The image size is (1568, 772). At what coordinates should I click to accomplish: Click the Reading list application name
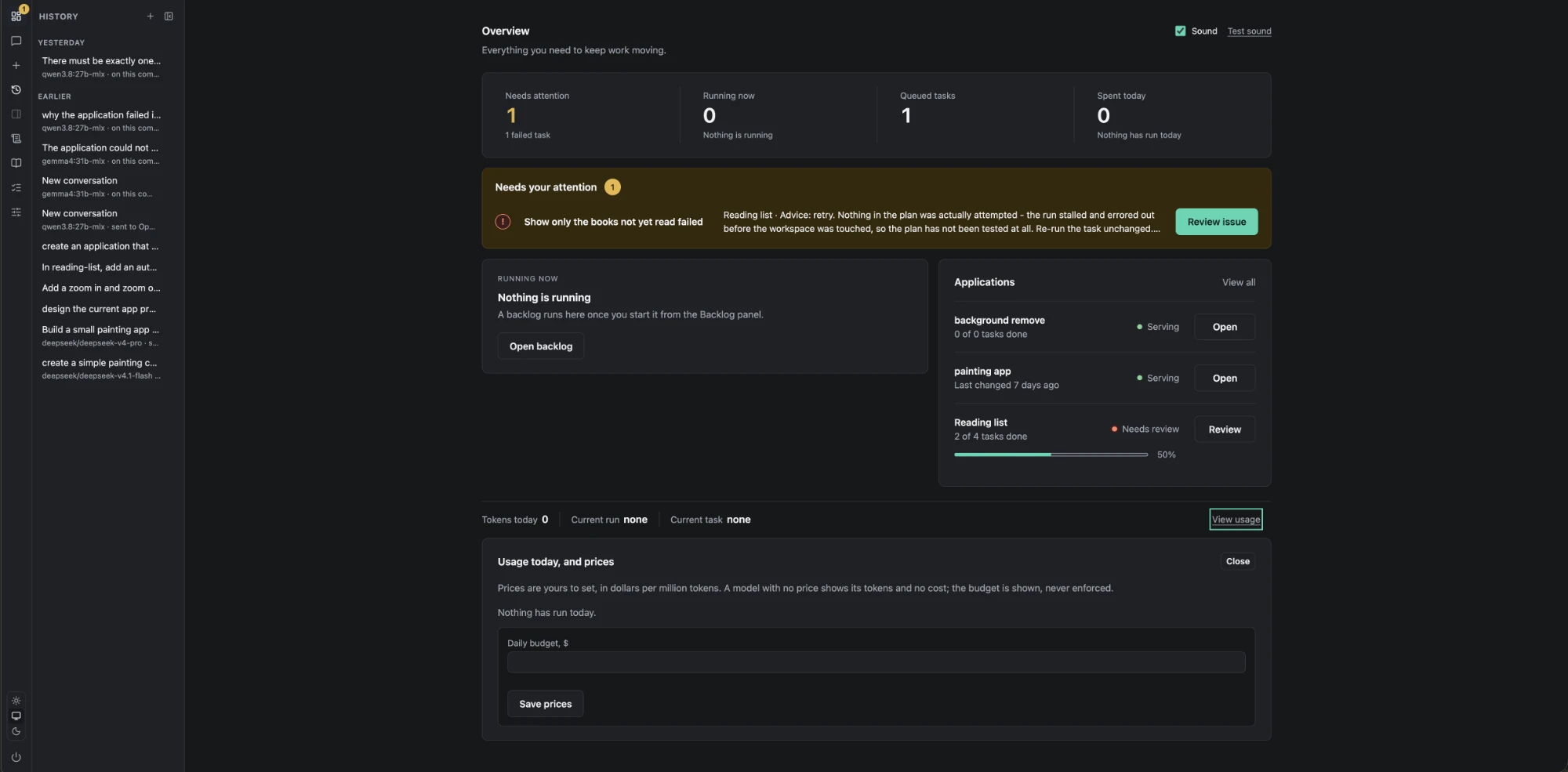(981, 422)
